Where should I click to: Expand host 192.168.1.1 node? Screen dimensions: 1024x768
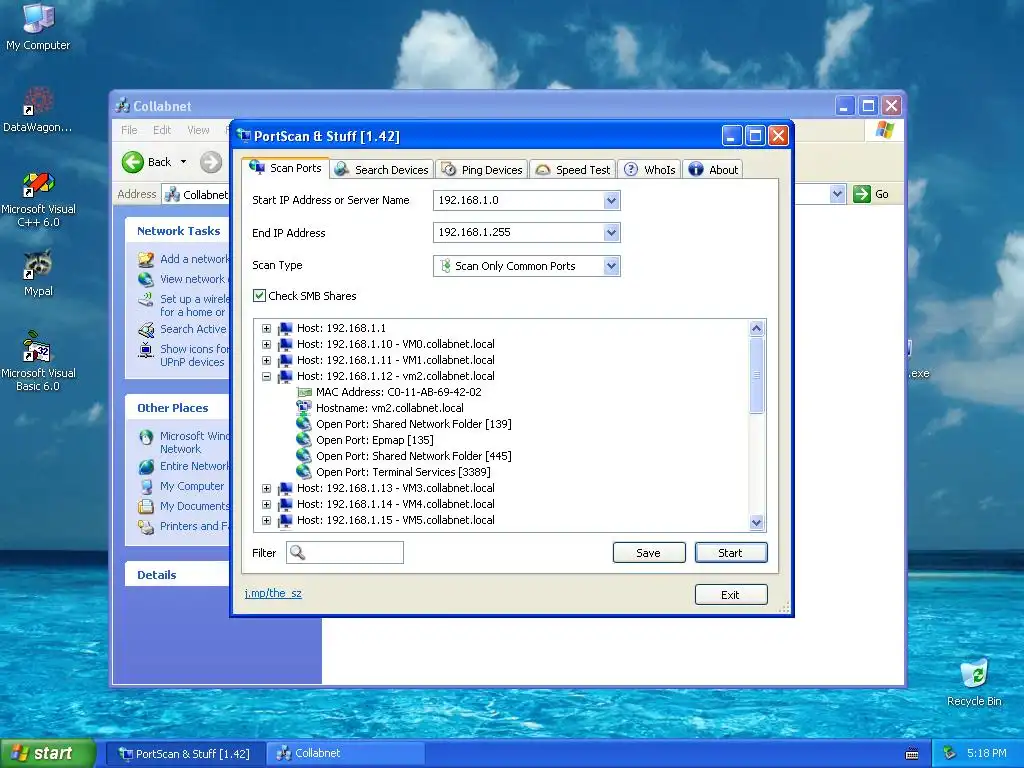coord(266,328)
